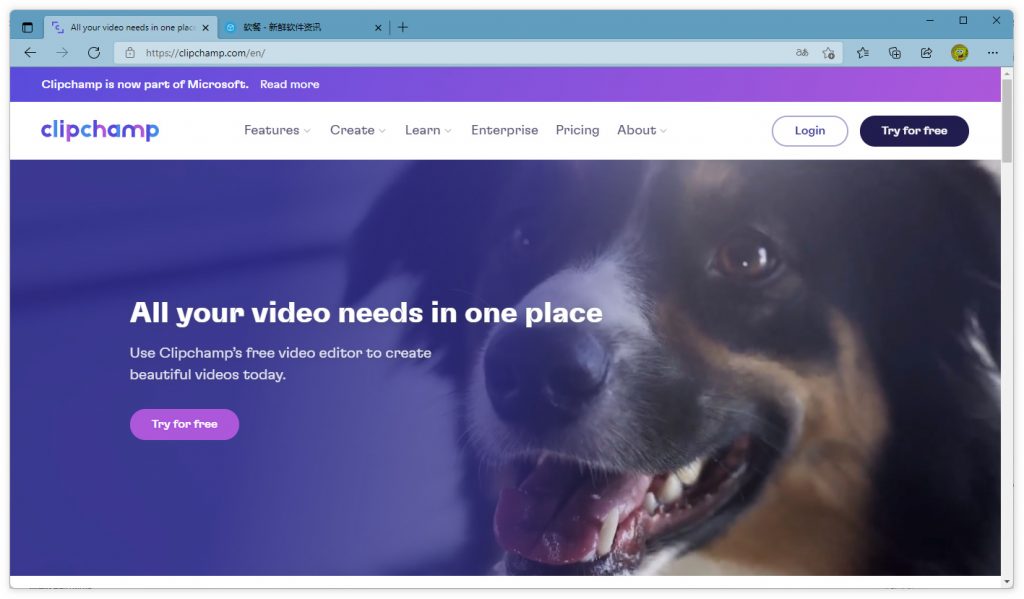Open the browser settings ellipsis menu
The height and width of the screenshot is (599, 1024).
pyautogui.click(x=992, y=53)
